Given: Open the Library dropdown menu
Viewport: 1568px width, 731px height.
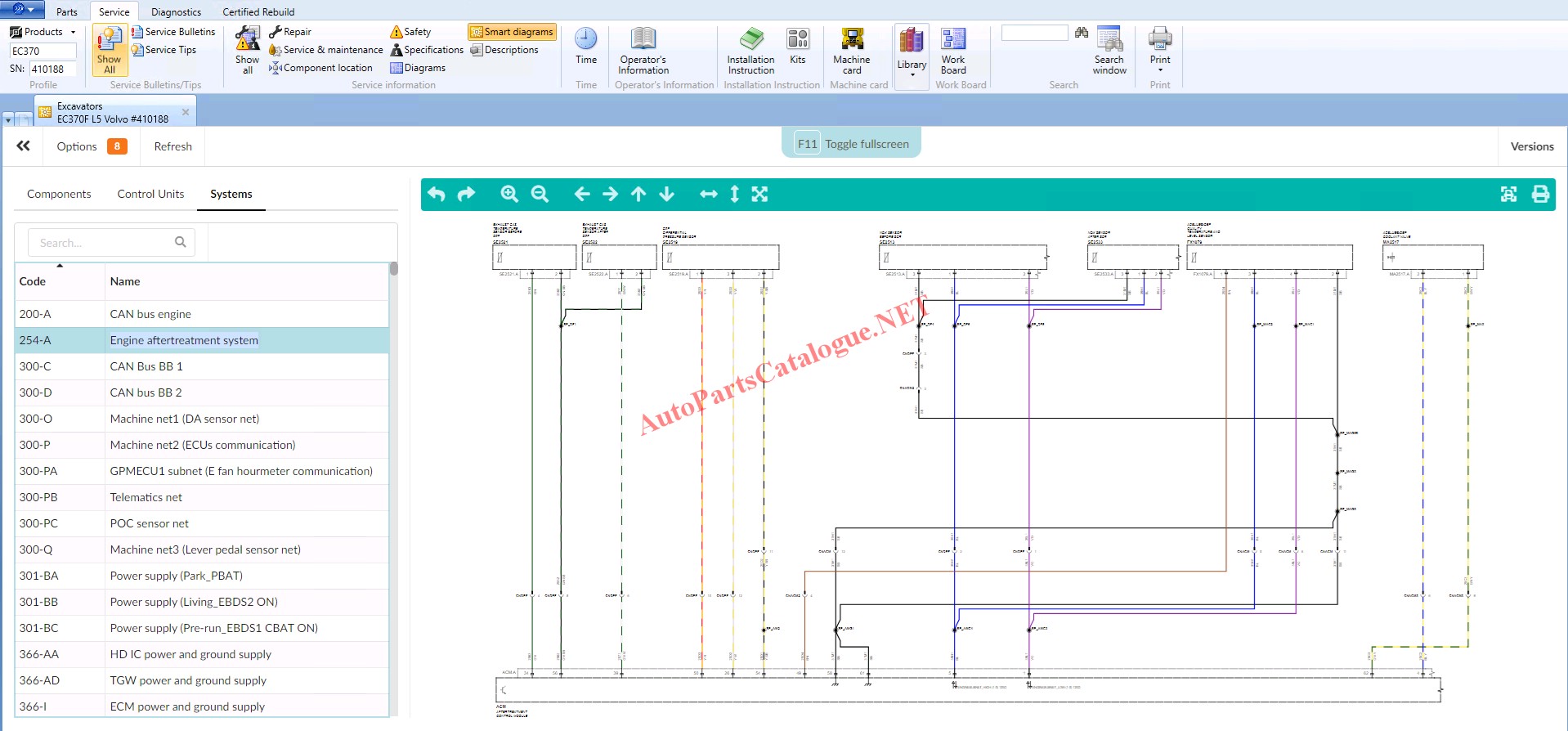Looking at the screenshot, I should click(x=912, y=54).
